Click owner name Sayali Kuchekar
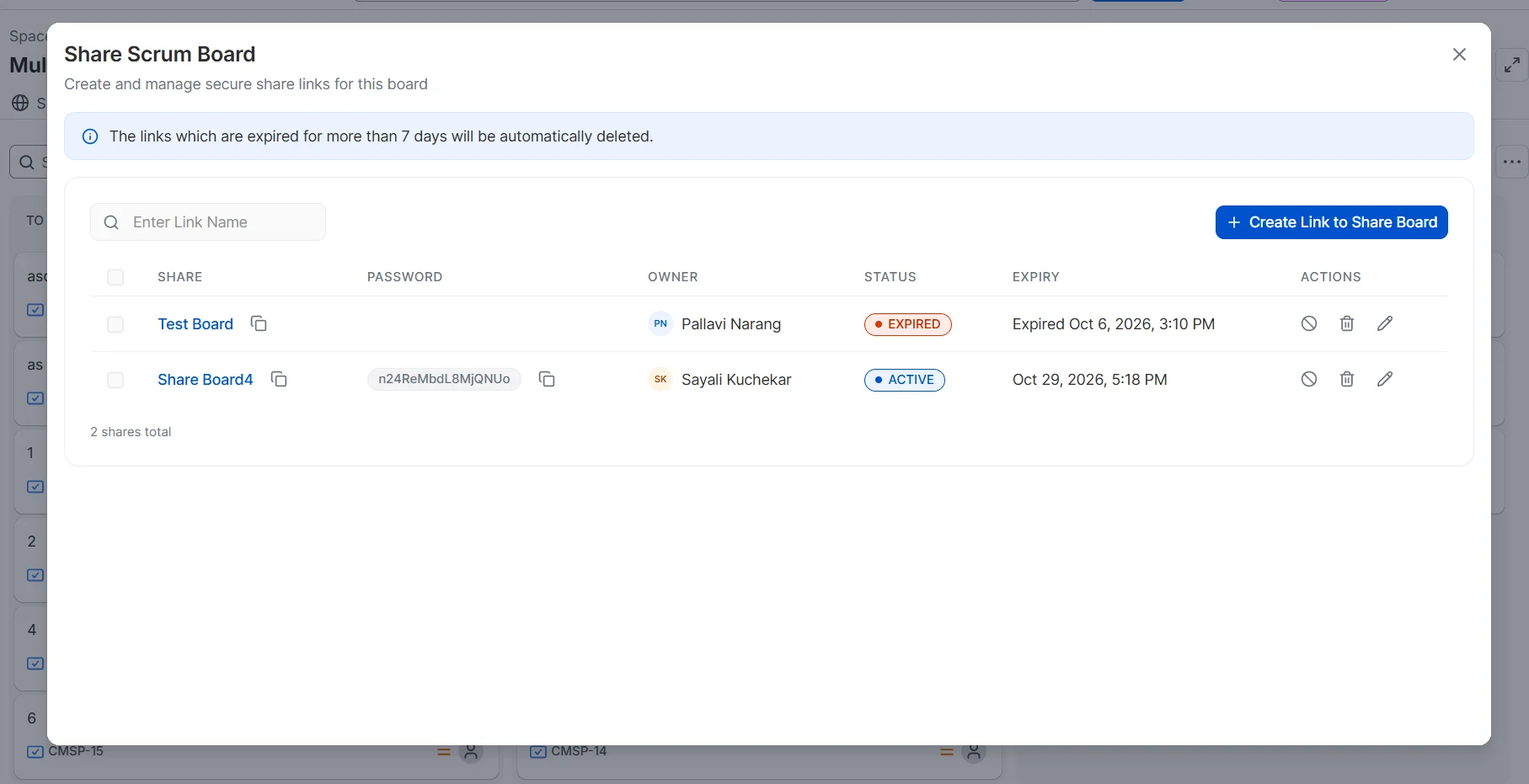 pos(736,380)
